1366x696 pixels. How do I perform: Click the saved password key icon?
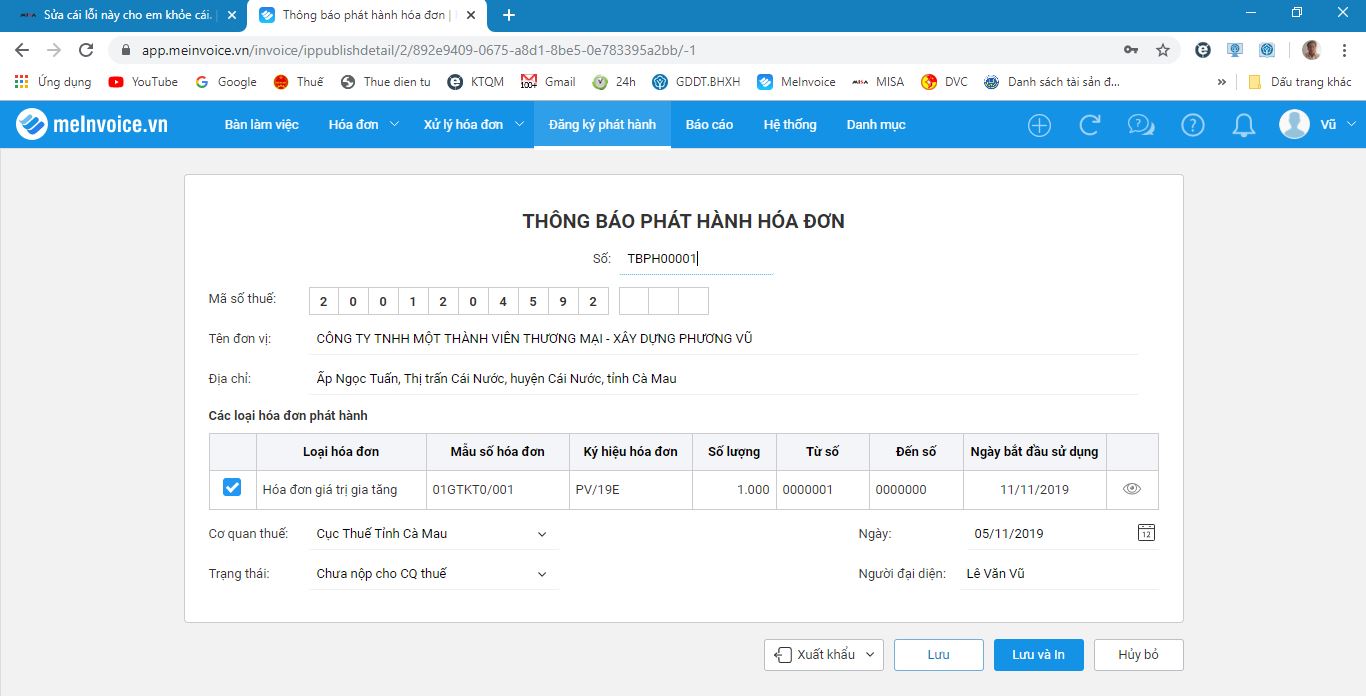click(1131, 50)
